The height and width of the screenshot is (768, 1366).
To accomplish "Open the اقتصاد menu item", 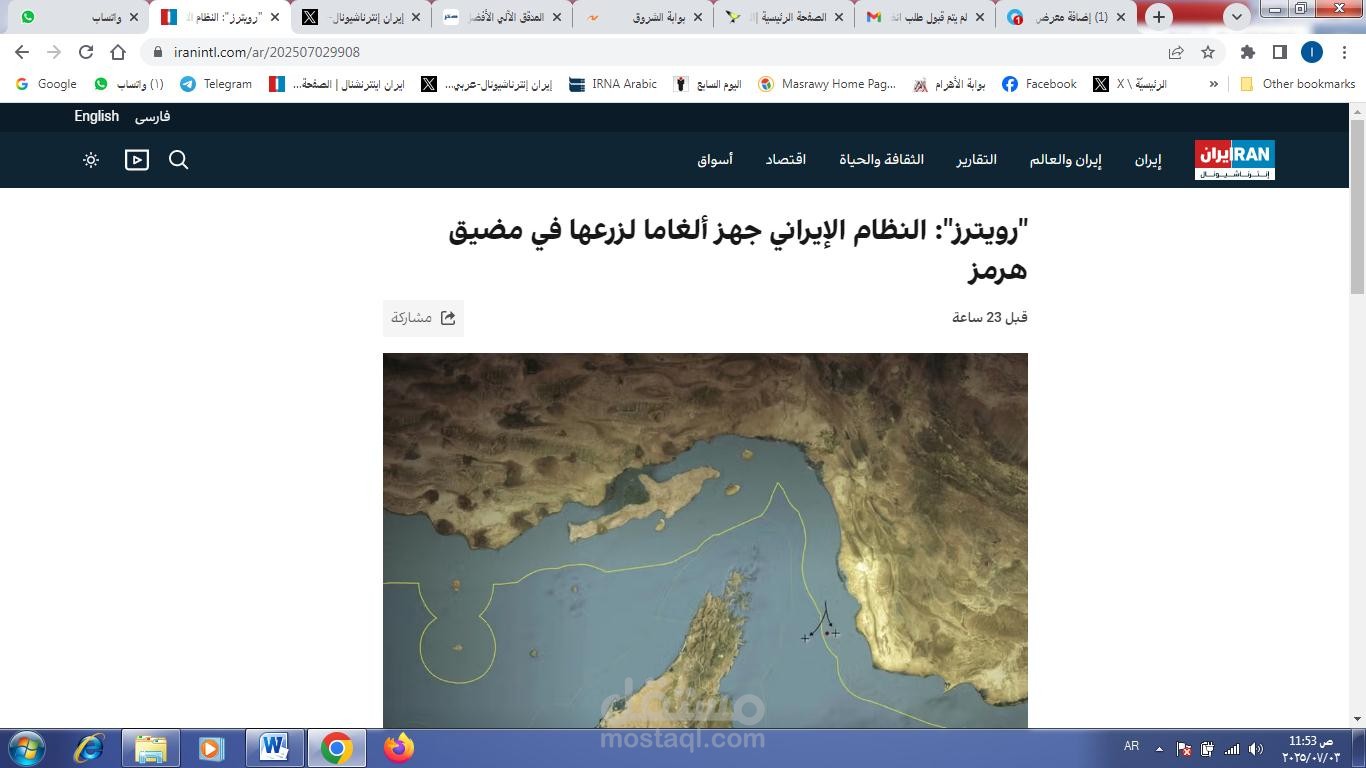I will coord(786,160).
